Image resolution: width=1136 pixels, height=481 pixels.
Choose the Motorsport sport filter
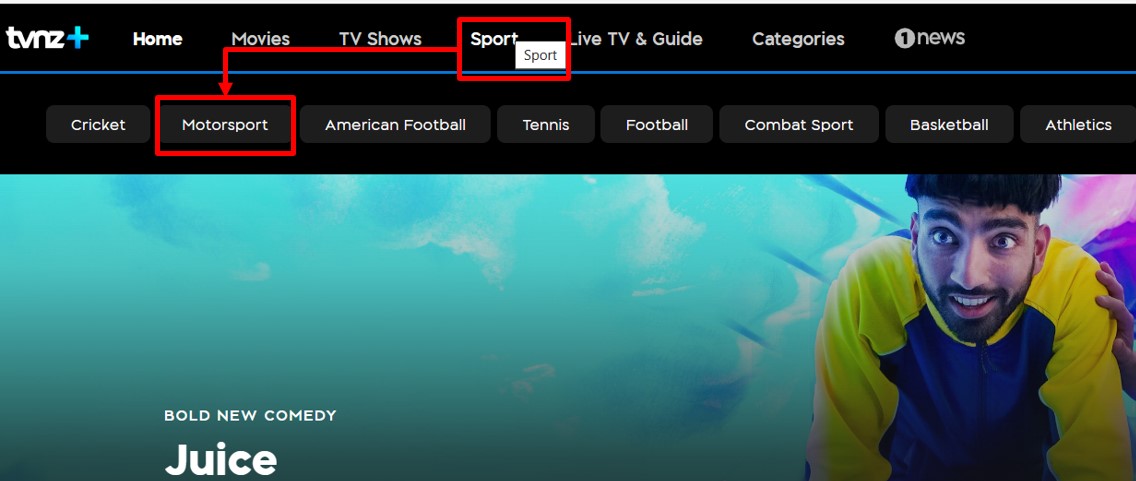point(225,125)
